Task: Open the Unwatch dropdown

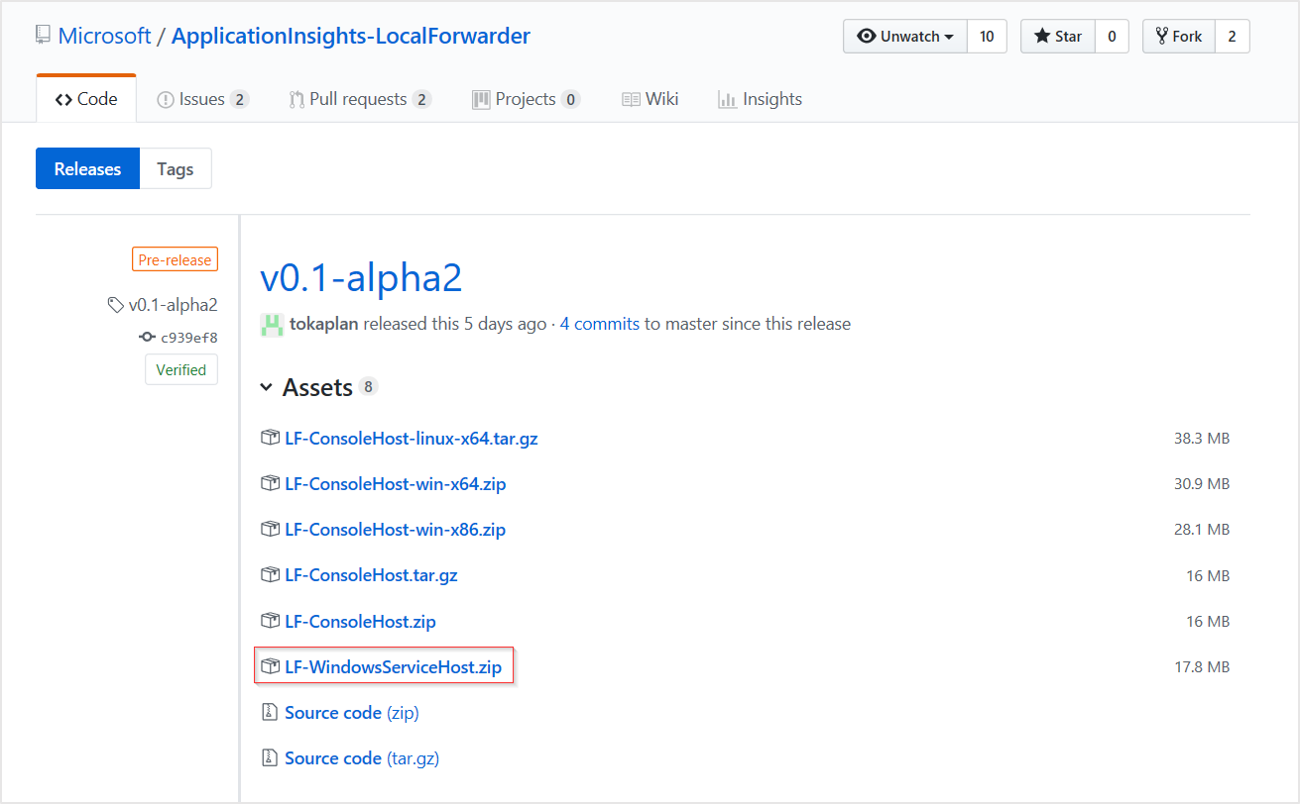Action: 906,36
